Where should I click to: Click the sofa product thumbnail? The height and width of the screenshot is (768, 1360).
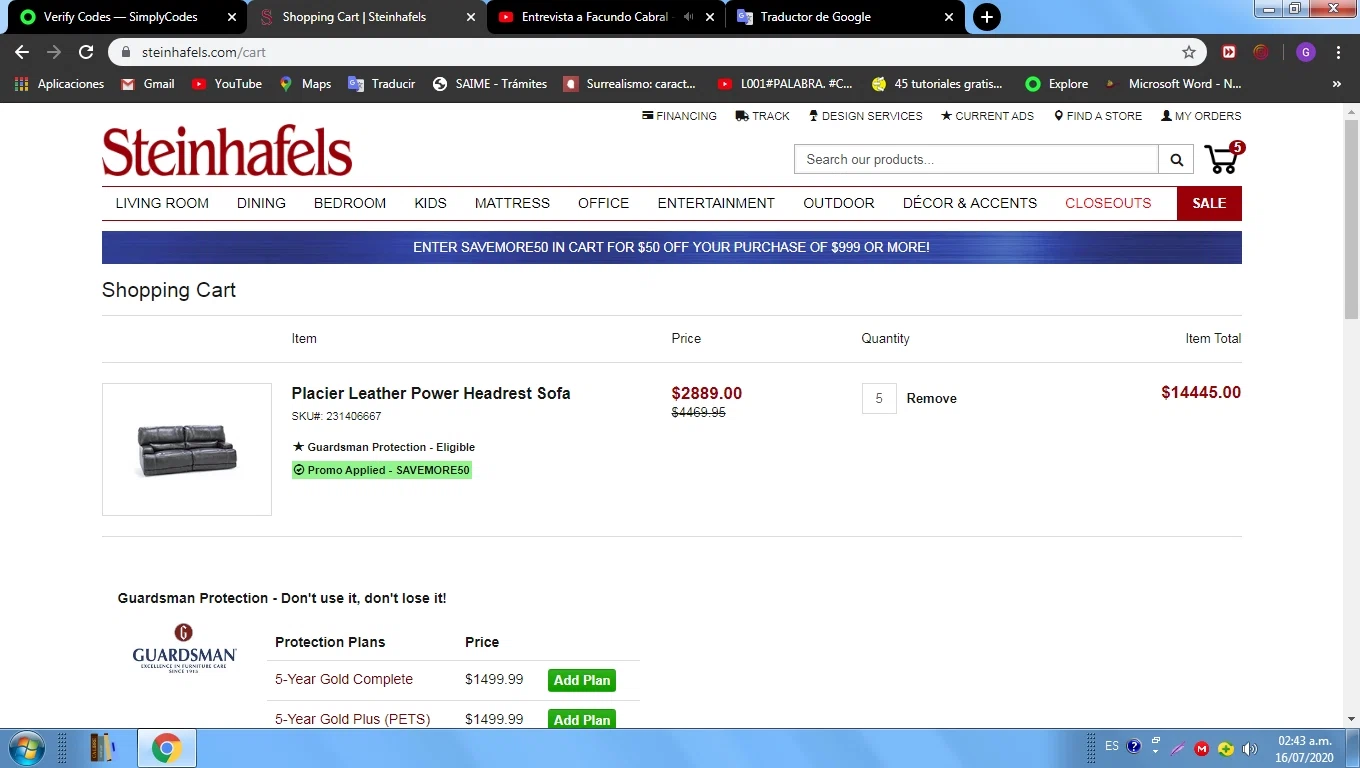(187, 449)
